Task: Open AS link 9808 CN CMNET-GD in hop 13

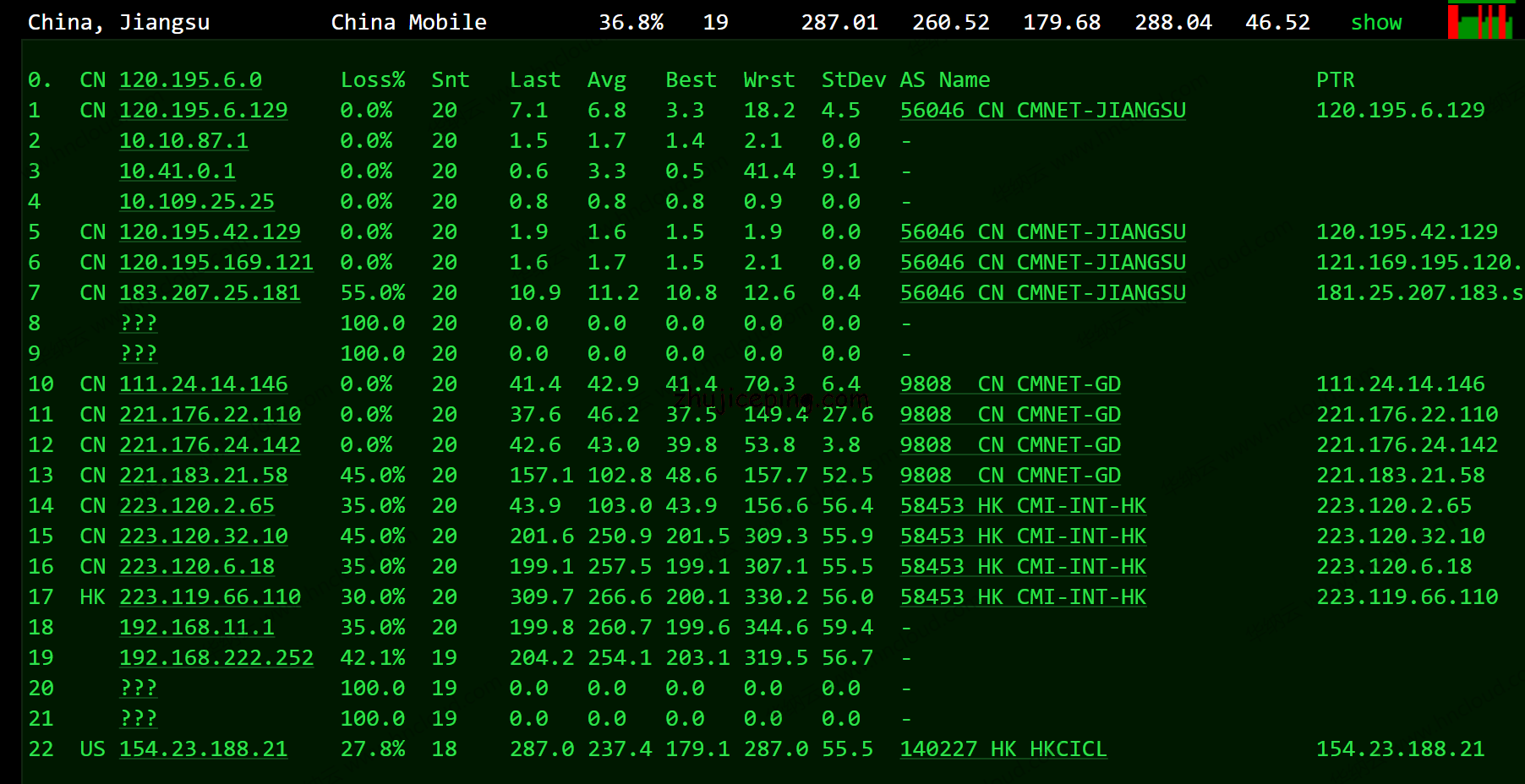Action: pyautogui.click(x=1010, y=476)
